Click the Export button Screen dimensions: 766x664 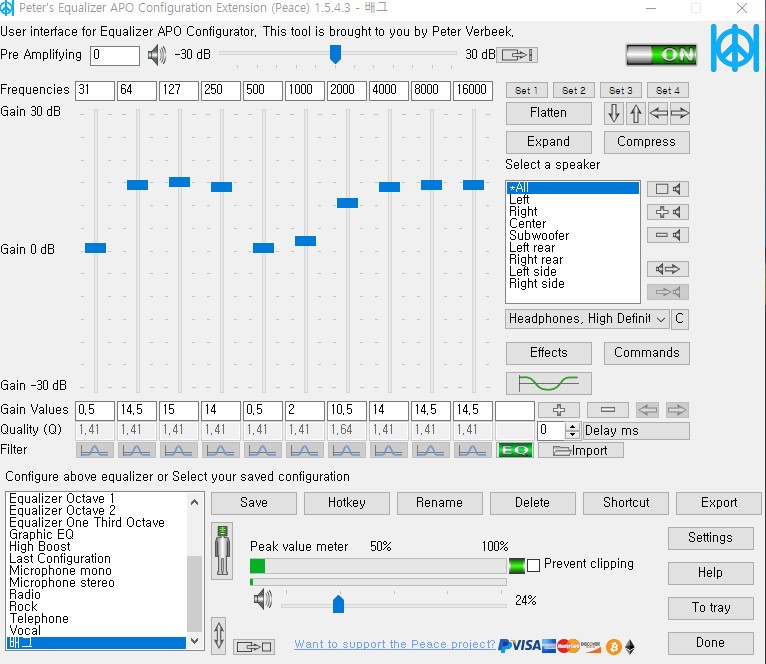tap(719, 503)
